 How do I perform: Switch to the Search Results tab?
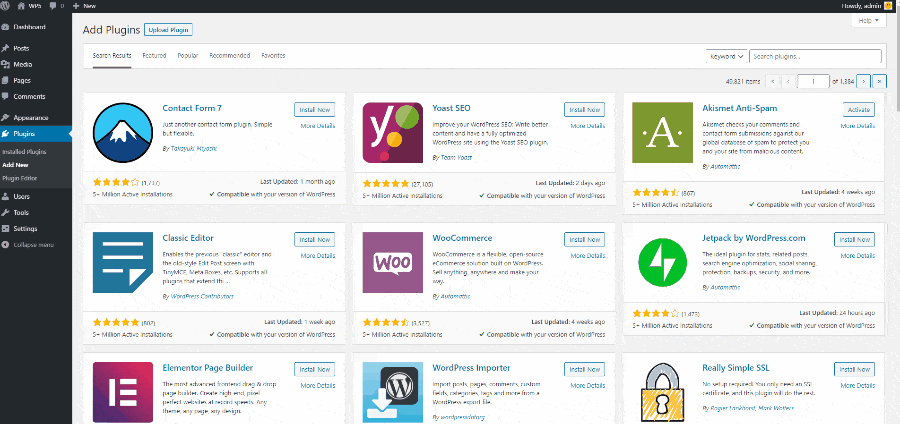112,56
